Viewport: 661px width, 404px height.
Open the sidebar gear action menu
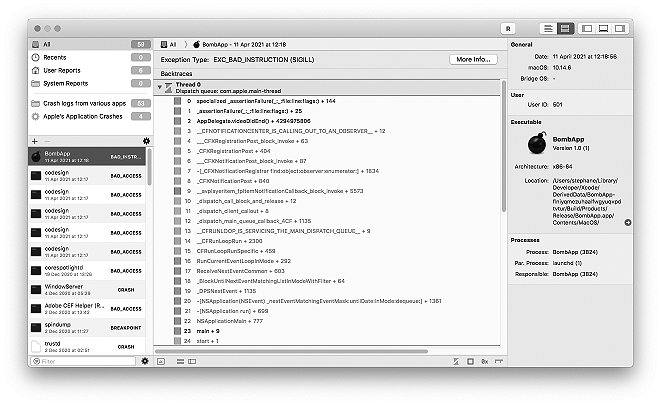pos(146,141)
